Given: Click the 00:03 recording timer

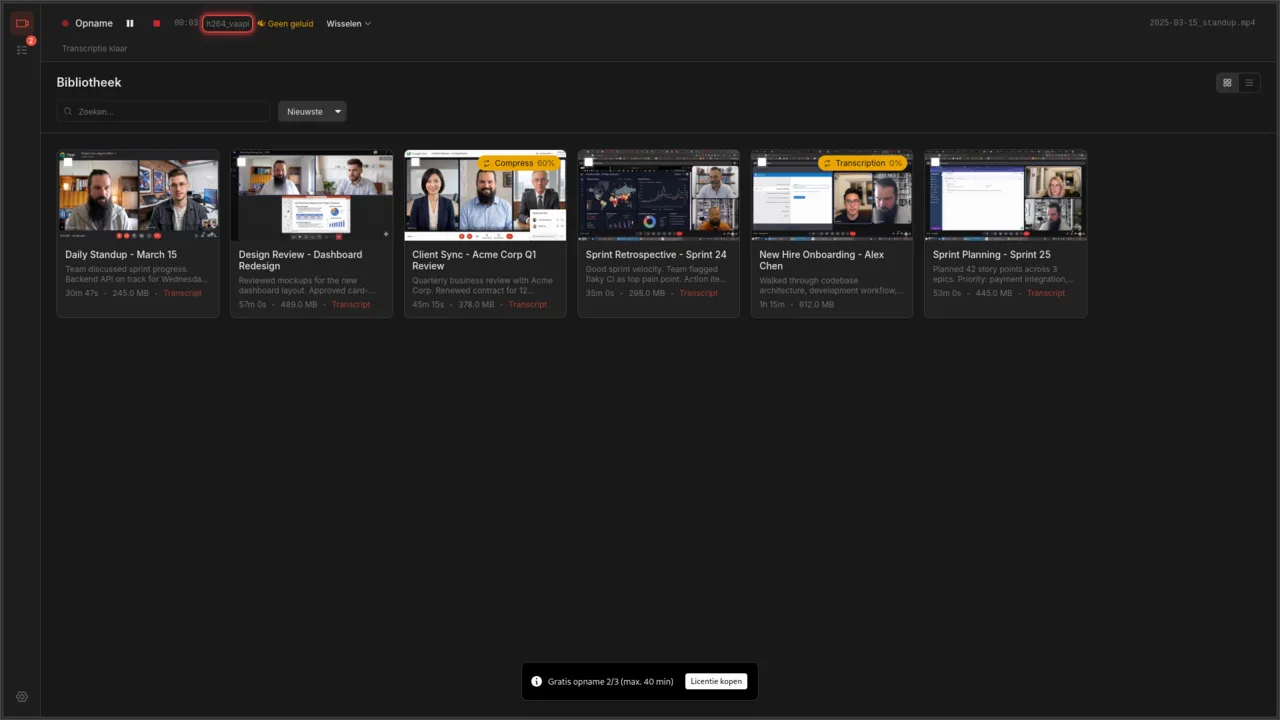Looking at the screenshot, I should 186,23.
